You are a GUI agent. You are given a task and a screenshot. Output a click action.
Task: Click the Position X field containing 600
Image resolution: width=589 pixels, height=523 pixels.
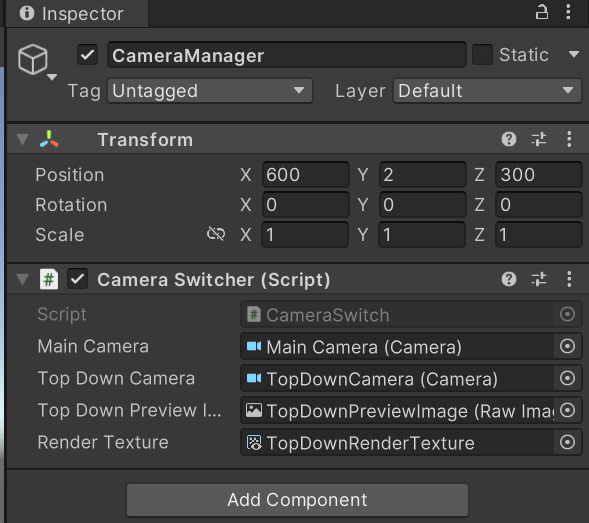point(305,175)
